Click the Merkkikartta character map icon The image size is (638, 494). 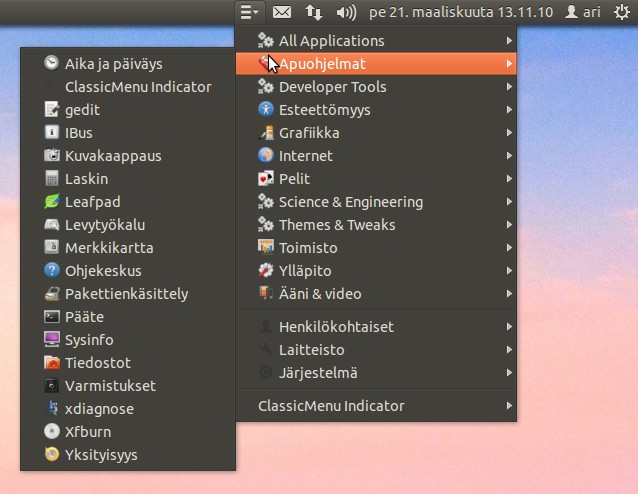(52, 247)
